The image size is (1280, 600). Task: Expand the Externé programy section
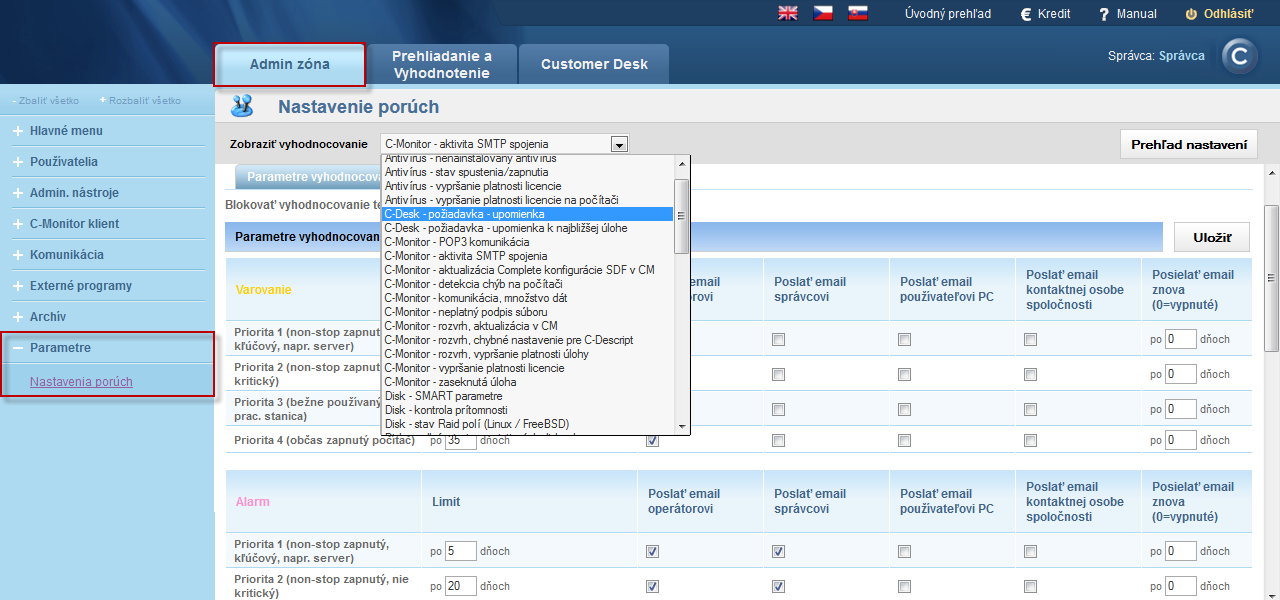pos(18,286)
